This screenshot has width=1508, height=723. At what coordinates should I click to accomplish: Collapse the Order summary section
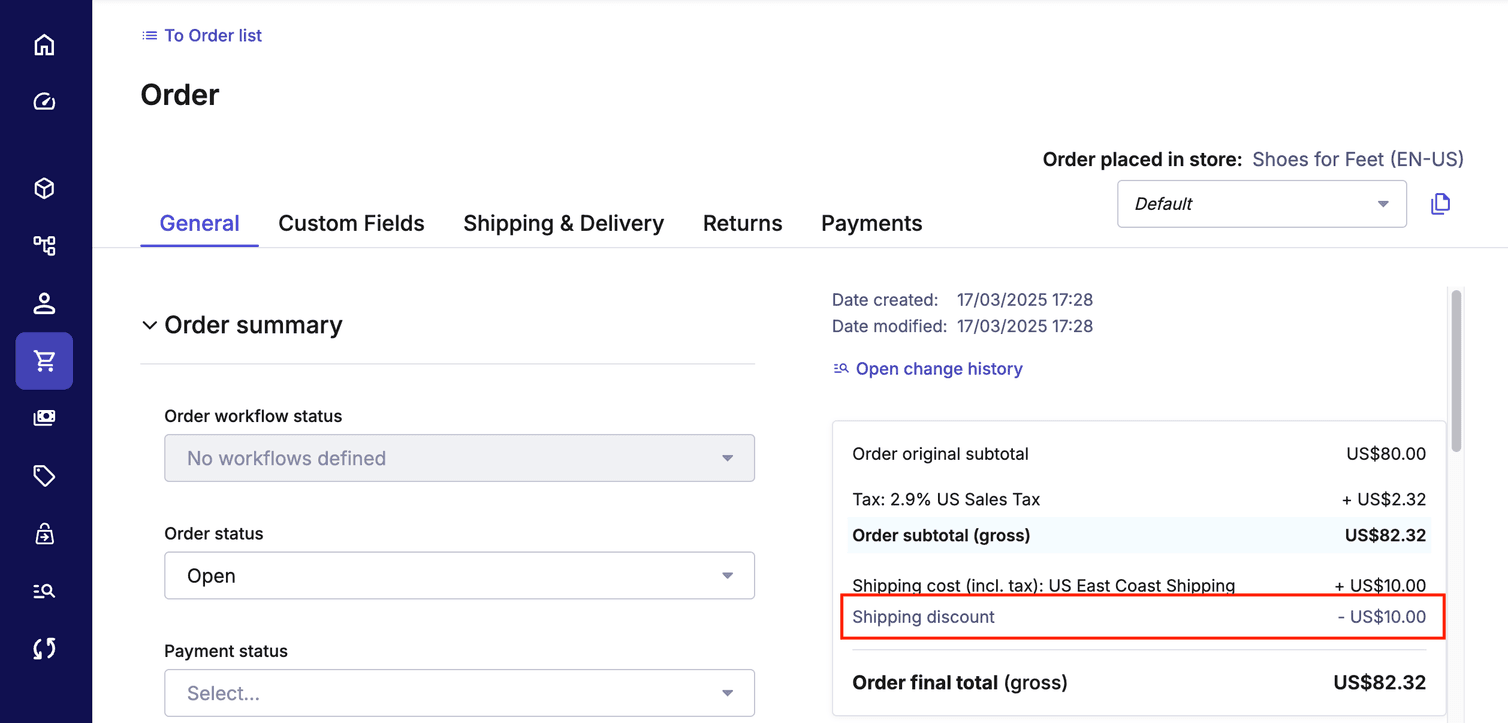coord(149,324)
